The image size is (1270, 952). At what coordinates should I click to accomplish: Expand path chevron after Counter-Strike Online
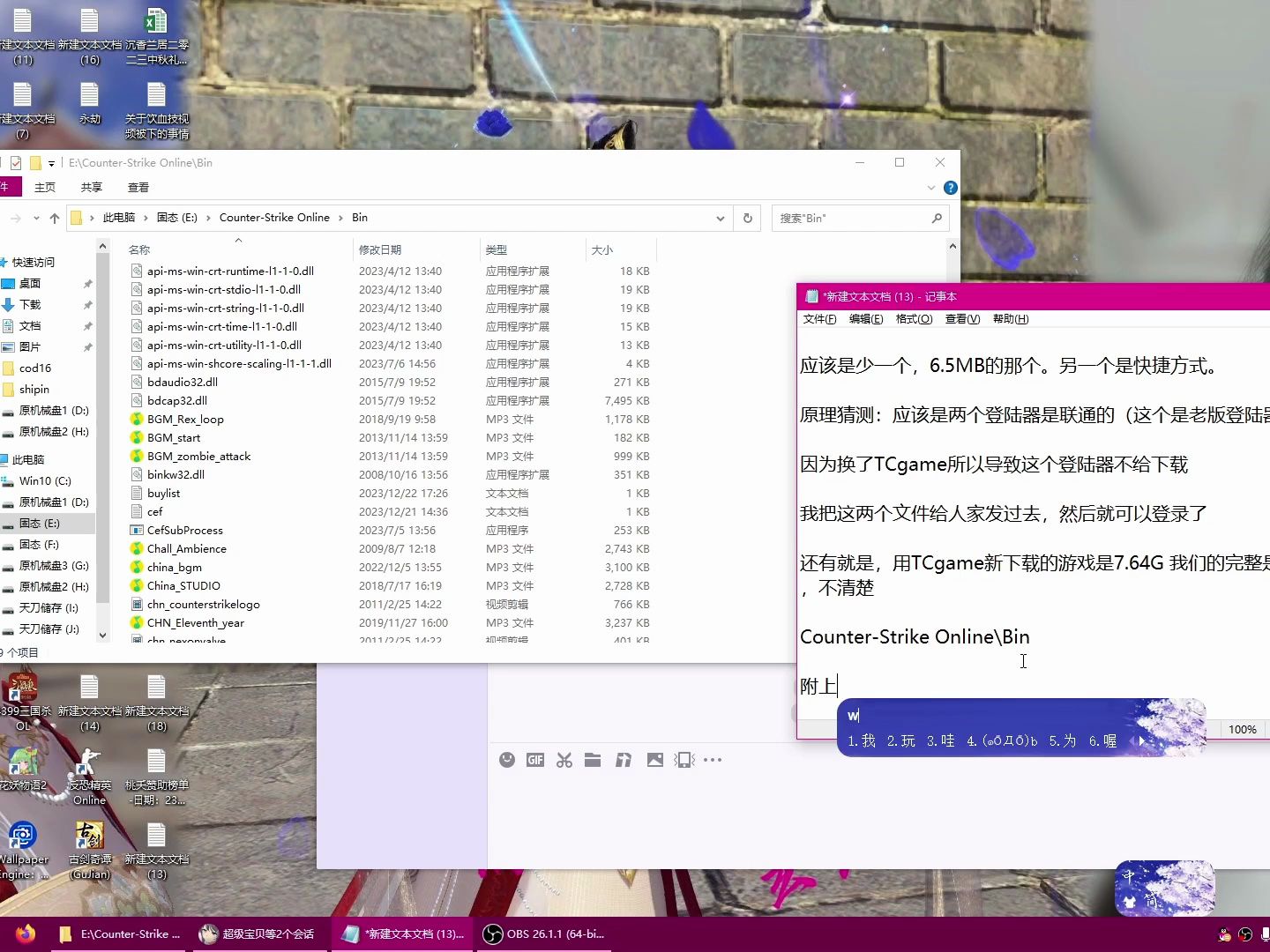coord(340,218)
